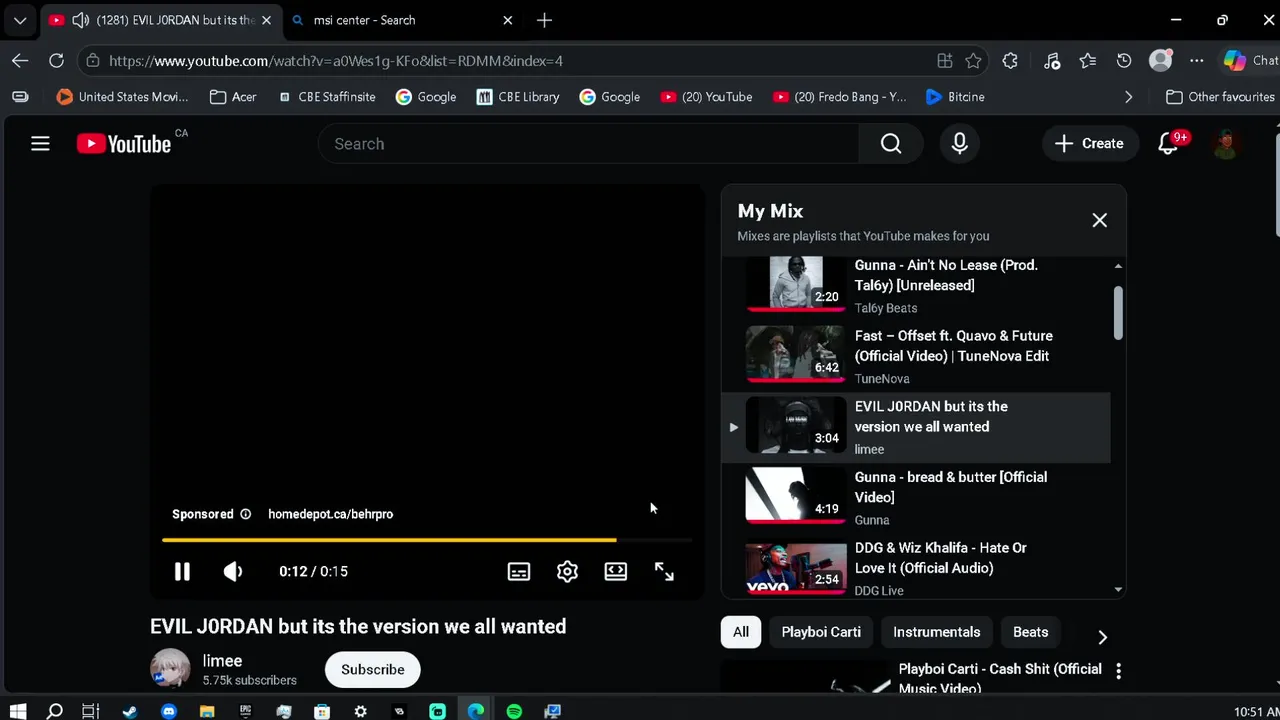Reload the page with the refresh icon
1280x720 pixels.
[56, 61]
